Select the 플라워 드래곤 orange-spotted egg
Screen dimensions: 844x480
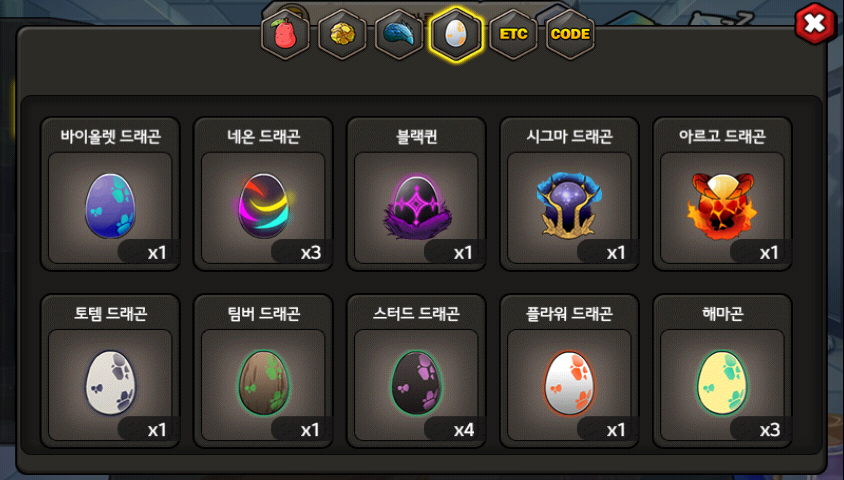pyautogui.click(x=569, y=383)
